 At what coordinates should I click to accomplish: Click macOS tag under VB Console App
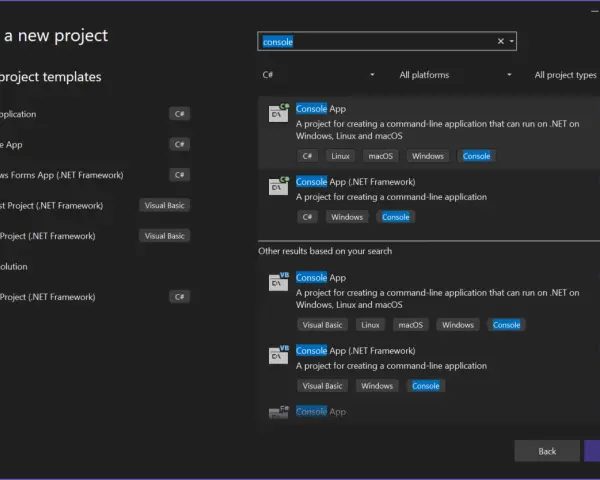tap(411, 325)
